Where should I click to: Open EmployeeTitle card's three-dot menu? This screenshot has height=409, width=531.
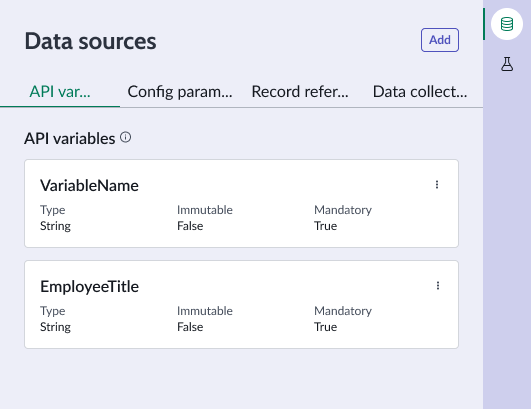click(x=438, y=286)
